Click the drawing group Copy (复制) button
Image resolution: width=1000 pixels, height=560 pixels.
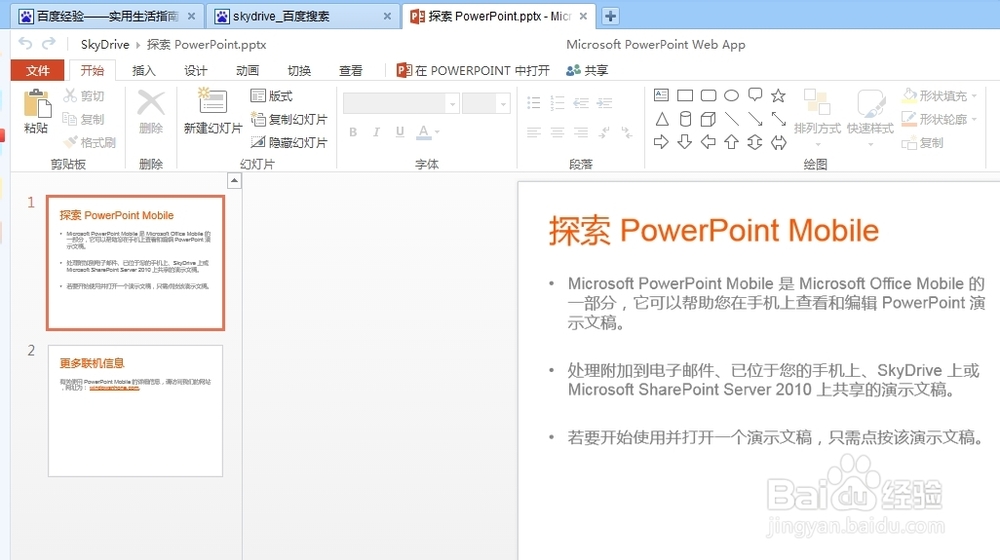[x=922, y=143]
